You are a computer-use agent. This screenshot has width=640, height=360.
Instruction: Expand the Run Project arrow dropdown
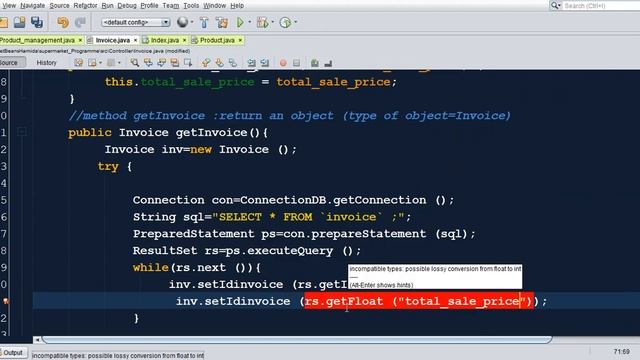click(x=249, y=22)
